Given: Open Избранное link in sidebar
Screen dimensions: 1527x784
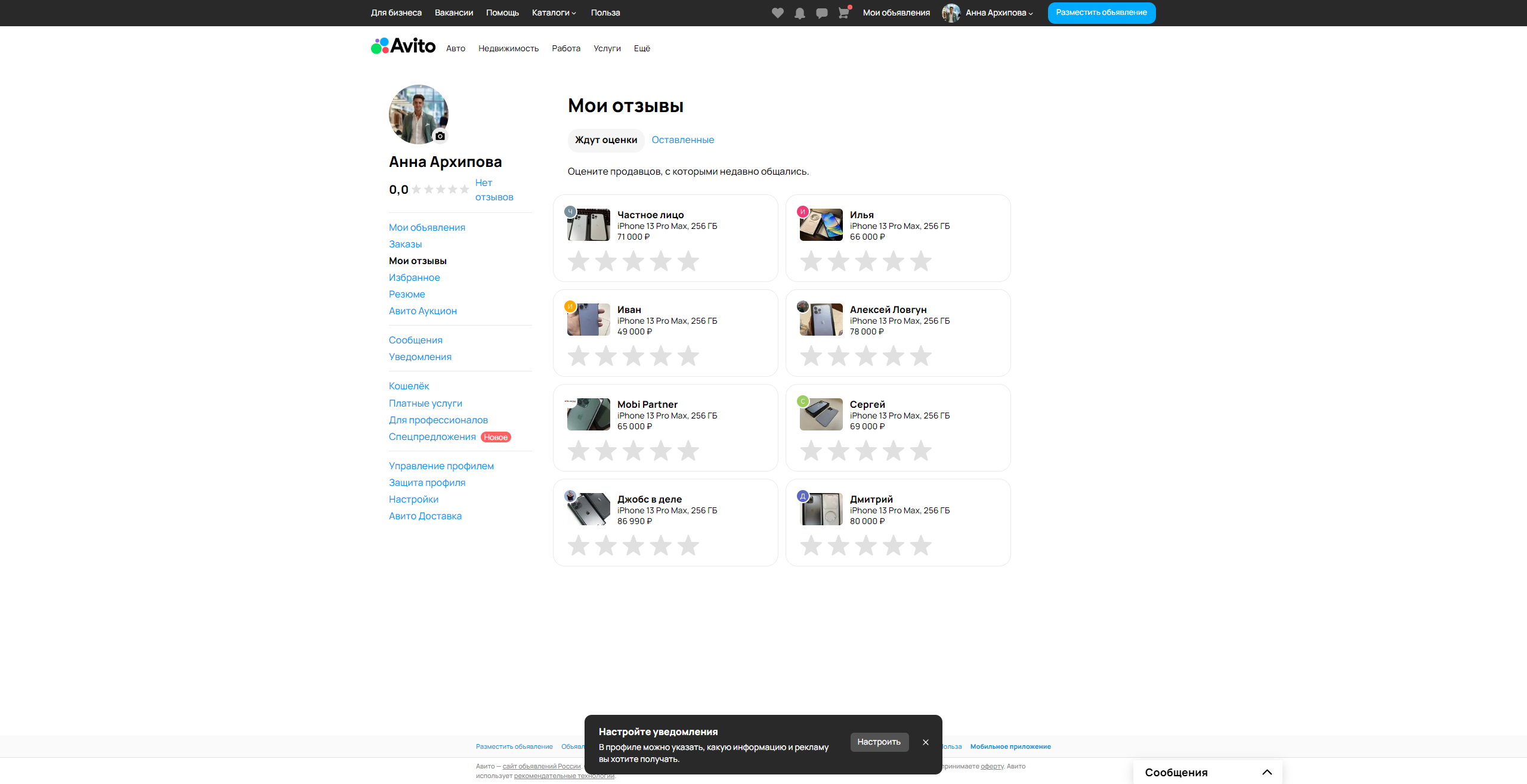Looking at the screenshot, I should click(x=414, y=277).
